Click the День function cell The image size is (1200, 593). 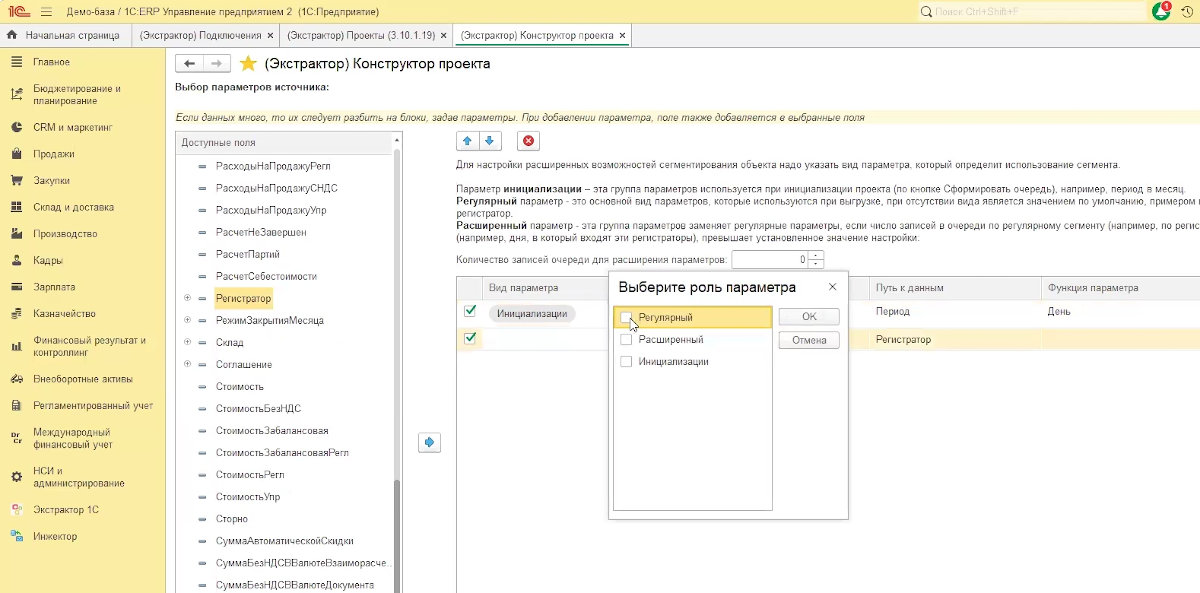pyautogui.click(x=1120, y=311)
